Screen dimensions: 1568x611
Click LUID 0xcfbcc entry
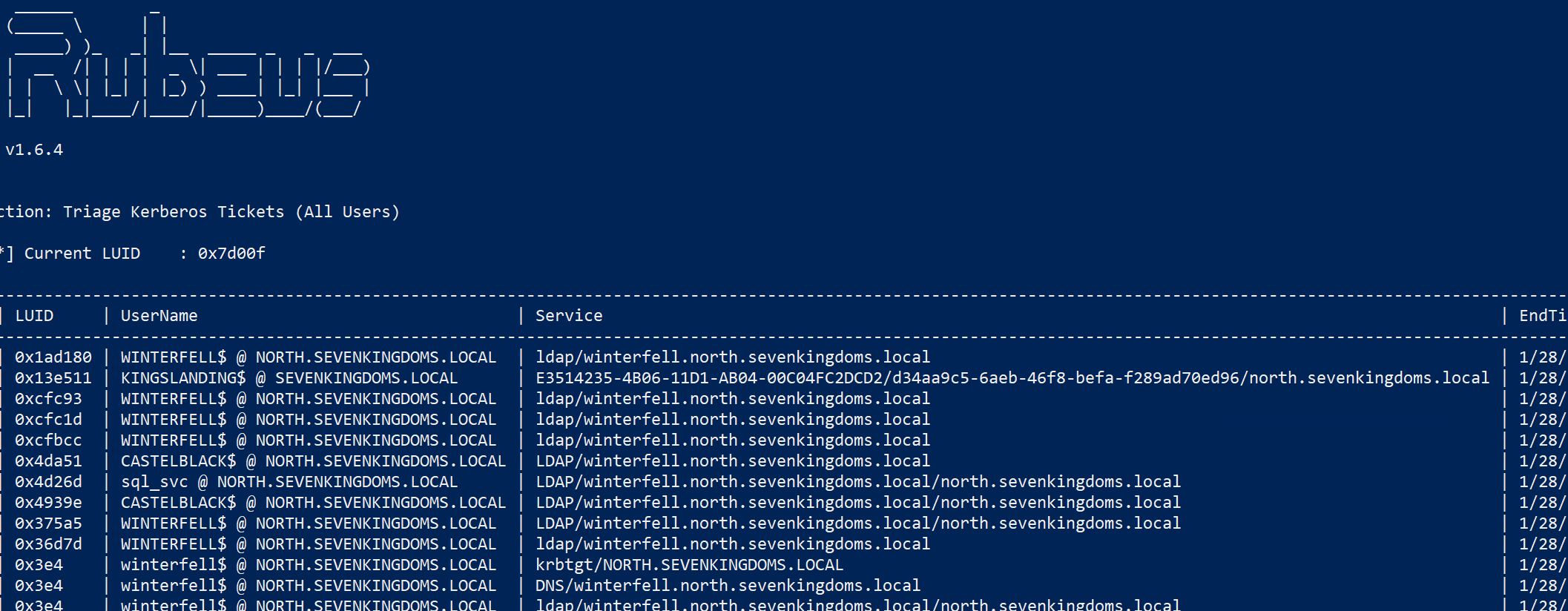[x=48, y=440]
